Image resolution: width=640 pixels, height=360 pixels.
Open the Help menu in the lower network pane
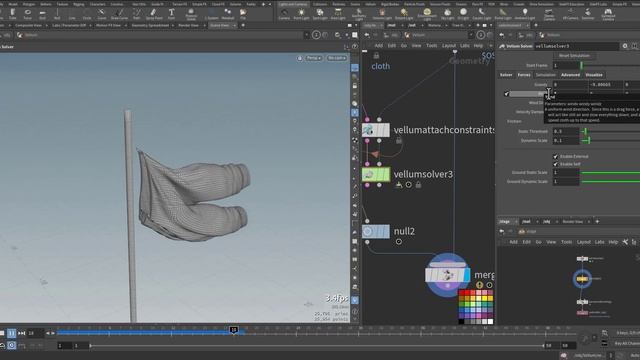click(613, 242)
